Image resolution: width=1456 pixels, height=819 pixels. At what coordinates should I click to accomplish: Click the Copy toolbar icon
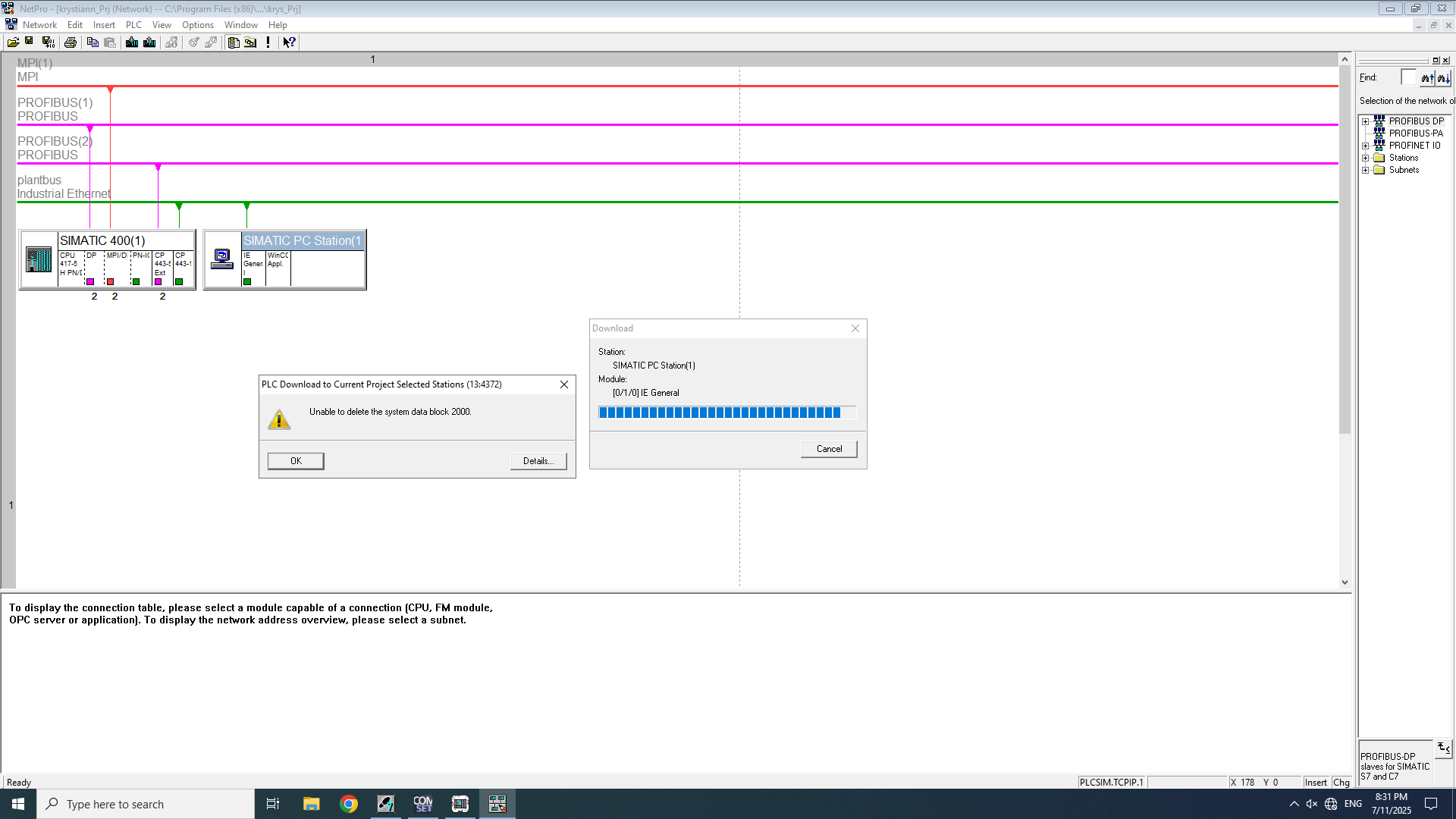pos(93,42)
